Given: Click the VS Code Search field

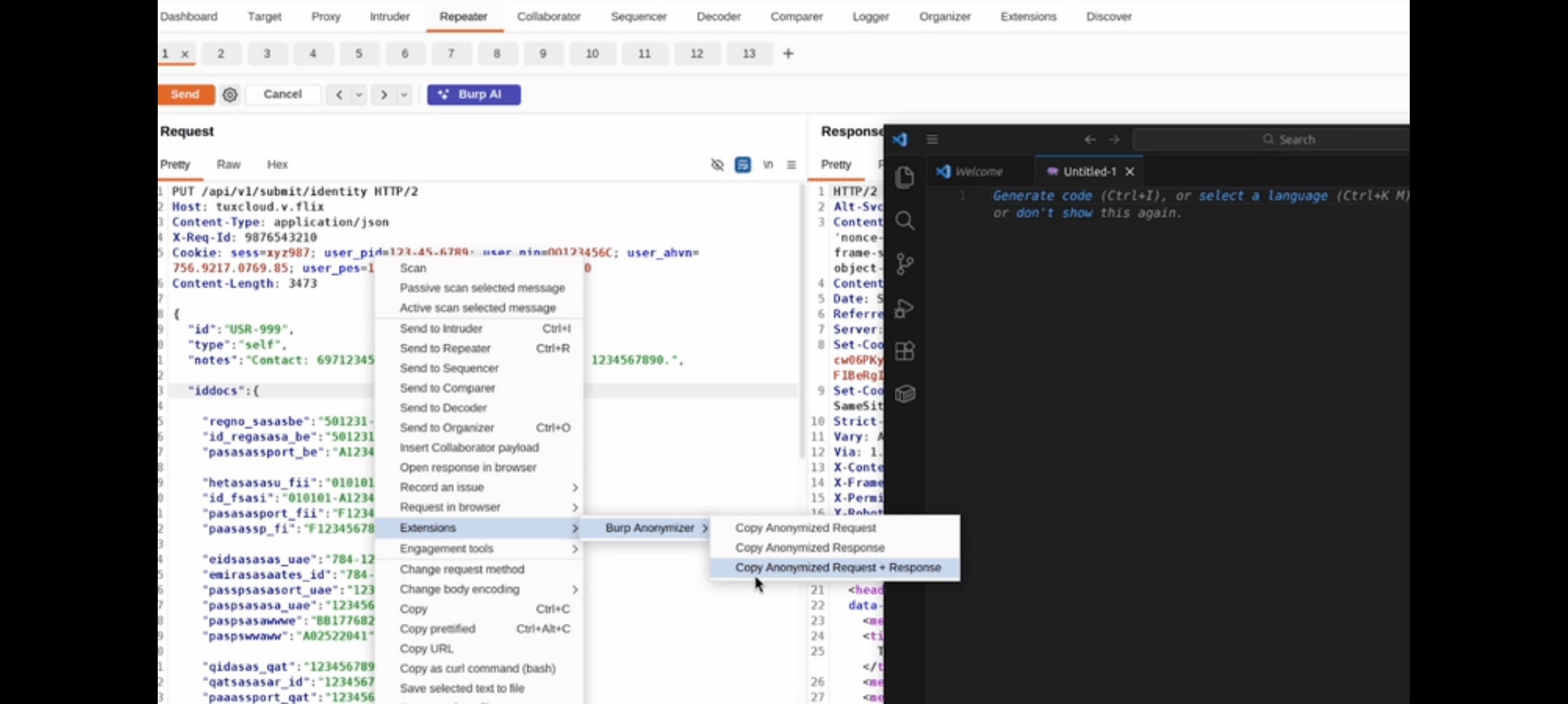Looking at the screenshot, I should point(1295,139).
